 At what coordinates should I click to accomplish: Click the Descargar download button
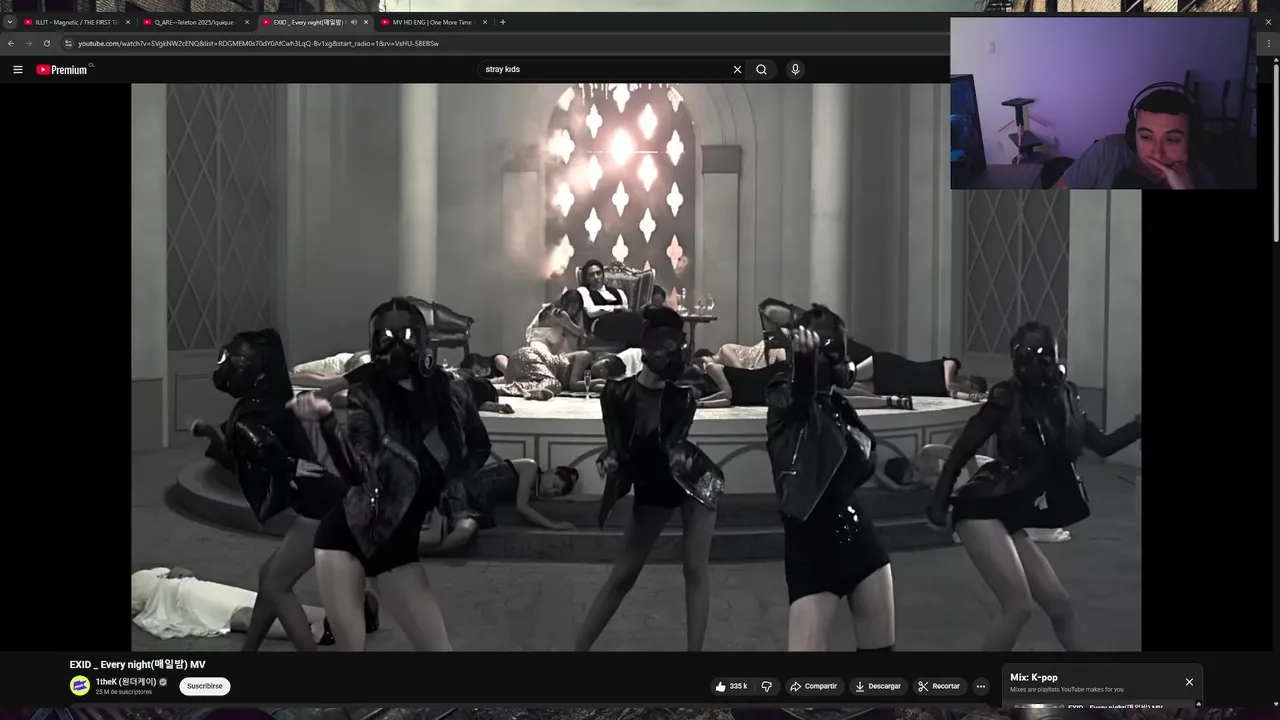click(878, 686)
